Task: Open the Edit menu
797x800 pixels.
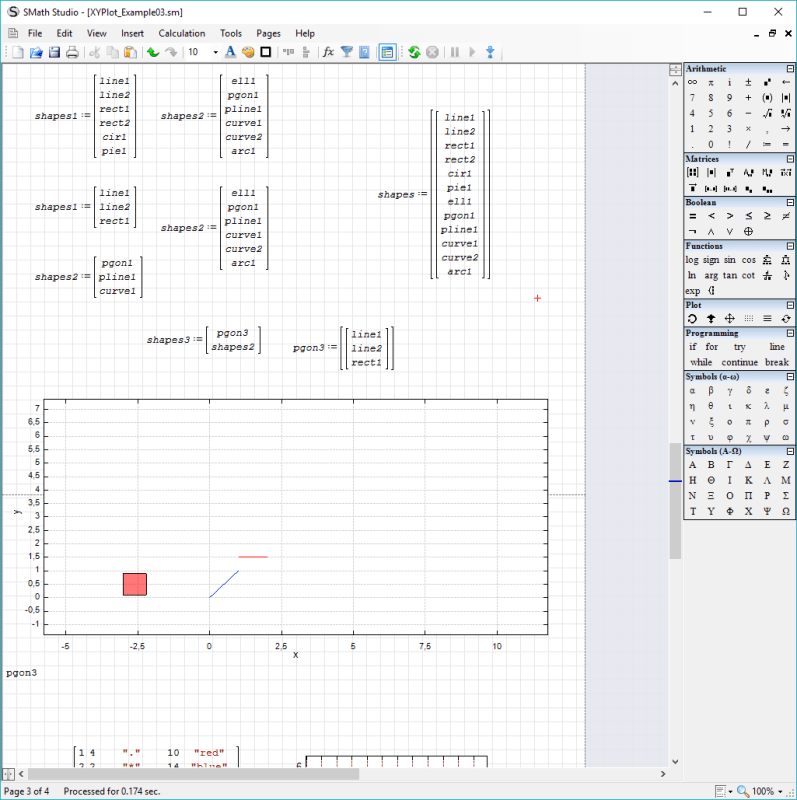Action: [x=64, y=34]
